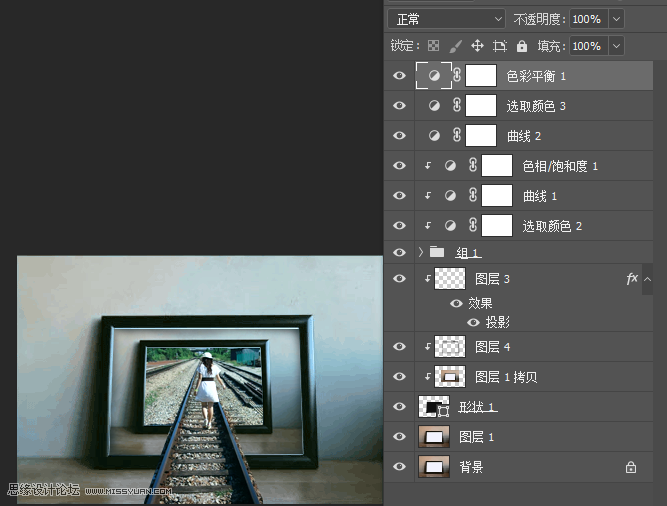This screenshot has width=667, height=506.
Task: Click lock all padlock icon
Action: (522, 46)
